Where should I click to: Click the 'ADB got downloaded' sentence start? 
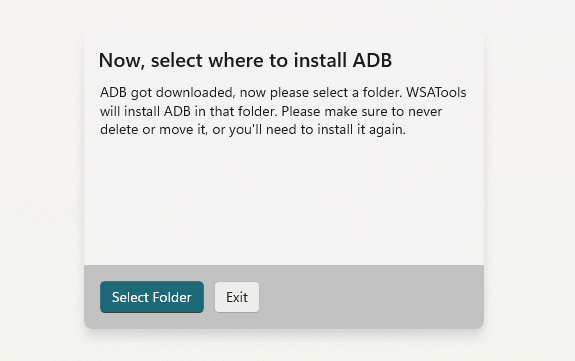tap(167, 92)
